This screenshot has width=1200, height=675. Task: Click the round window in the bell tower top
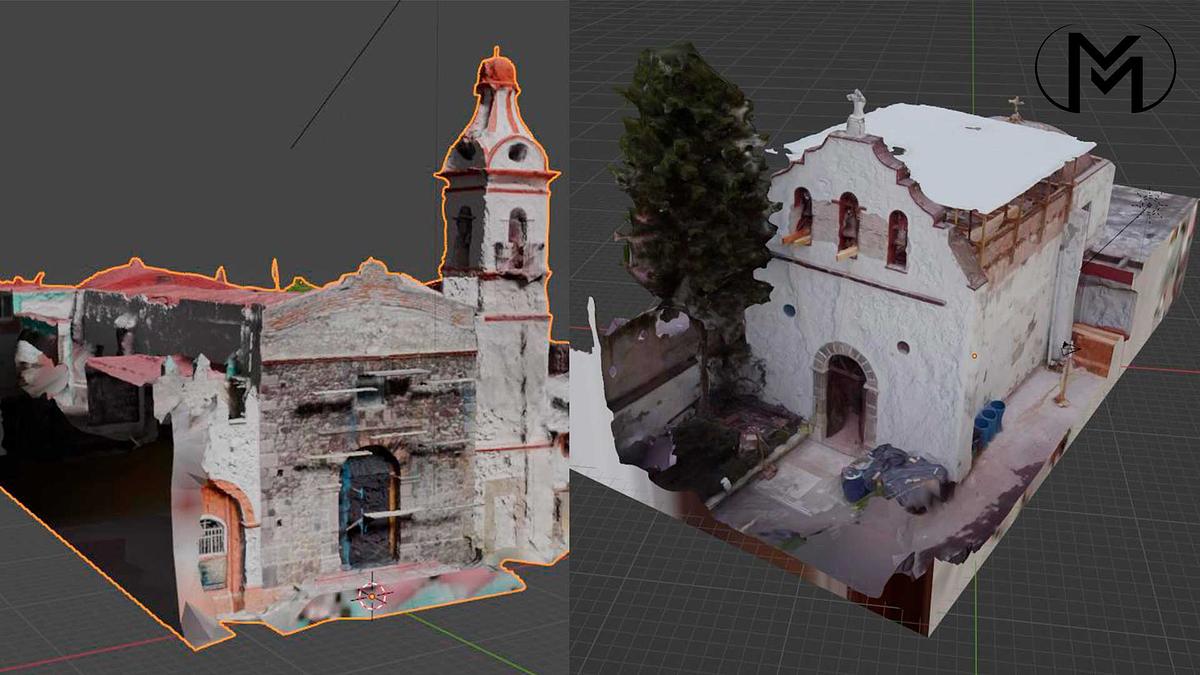pos(517,153)
